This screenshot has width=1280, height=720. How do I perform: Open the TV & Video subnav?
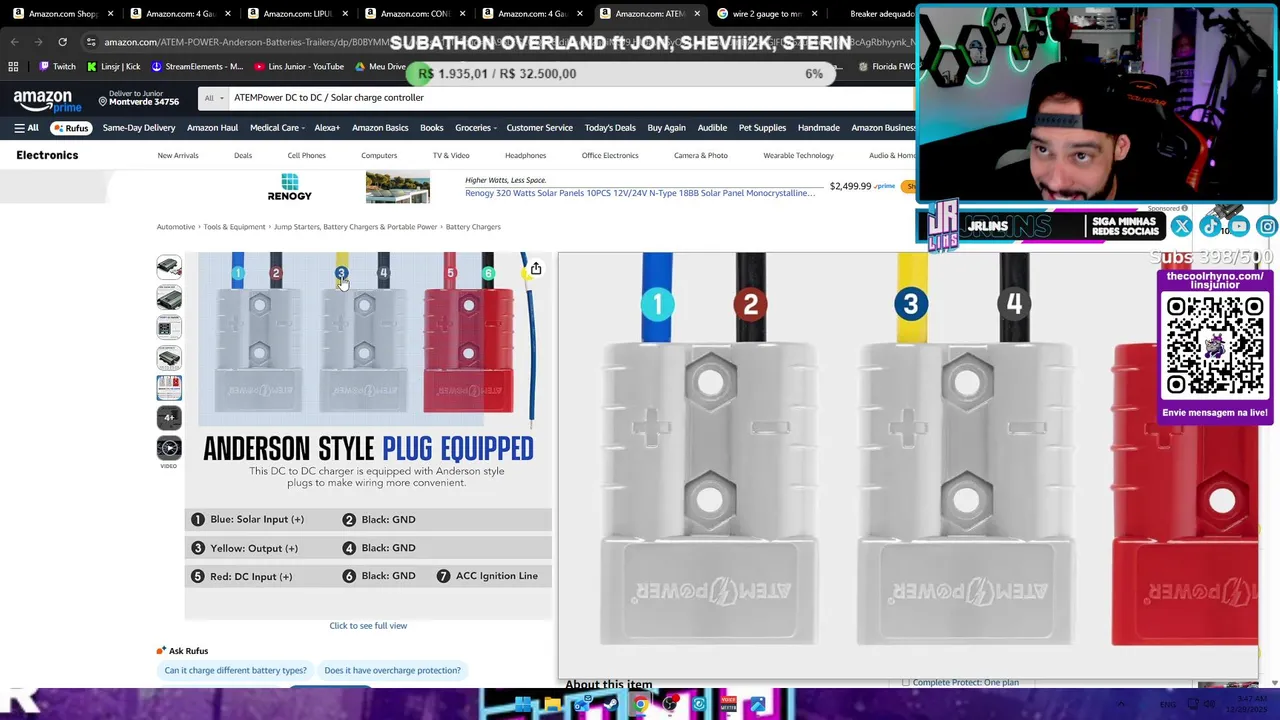click(451, 155)
